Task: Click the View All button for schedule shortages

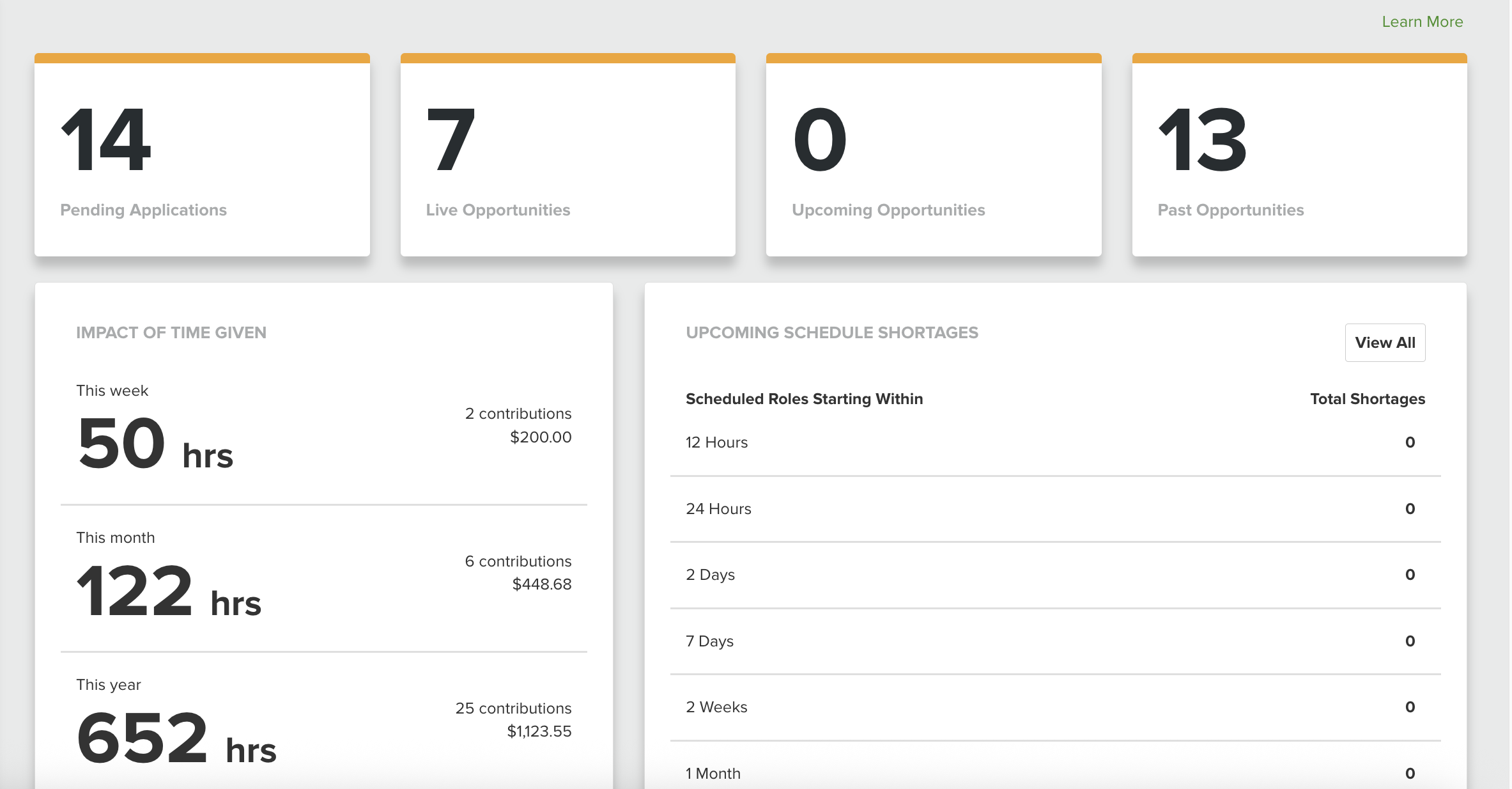Action: coord(1385,342)
